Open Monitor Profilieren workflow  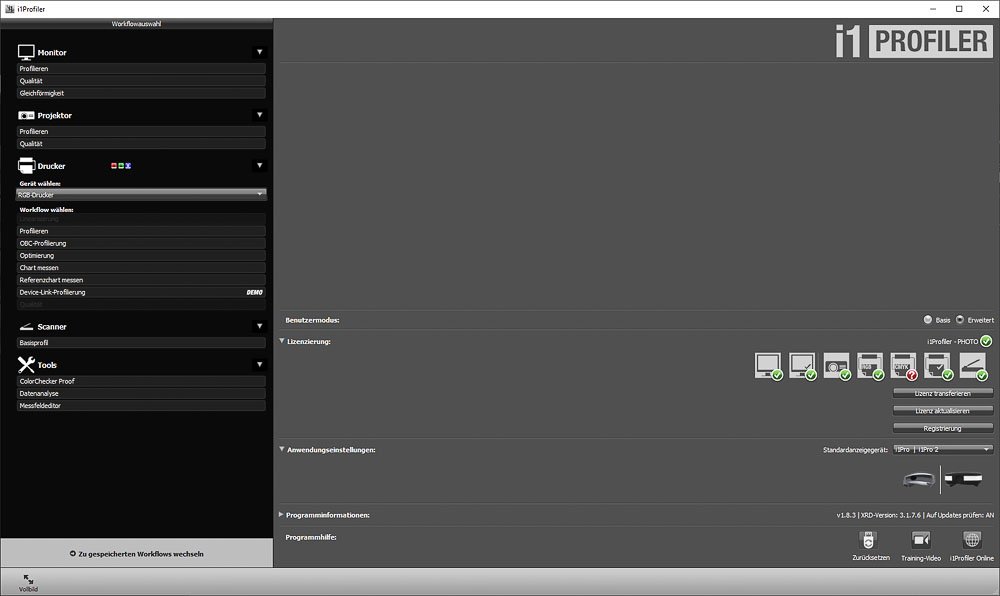141,68
